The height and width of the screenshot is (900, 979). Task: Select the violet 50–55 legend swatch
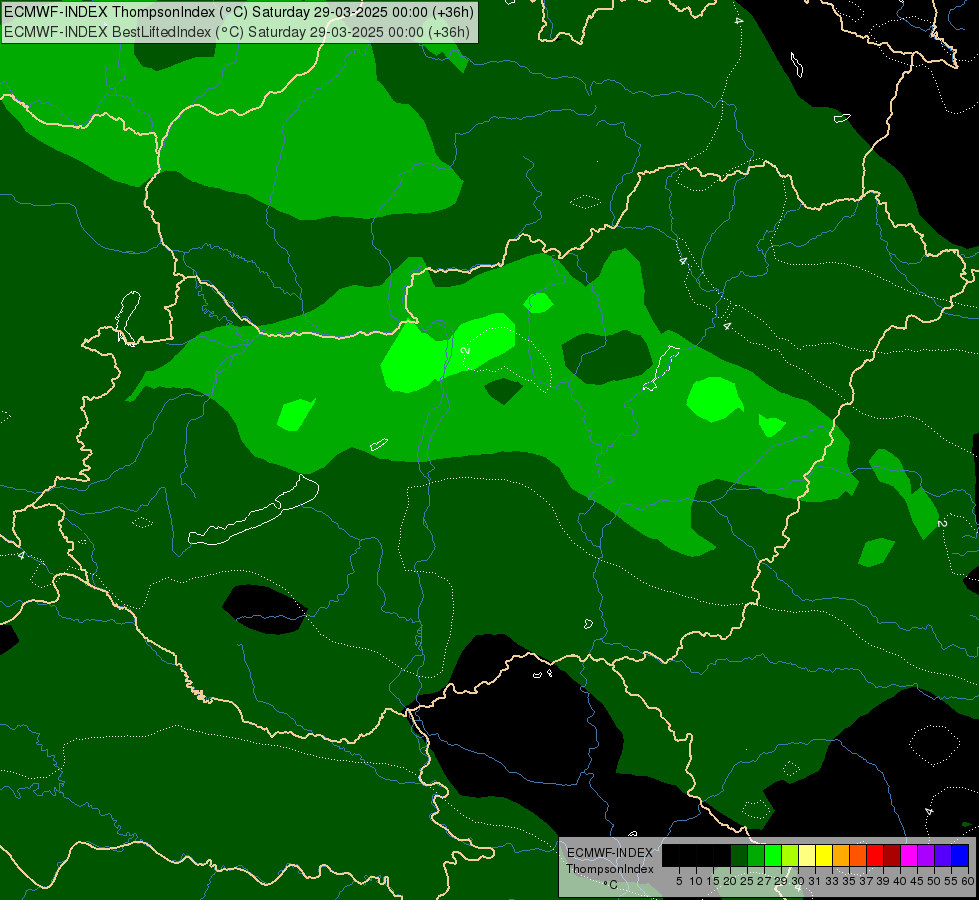[x=943, y=855]
